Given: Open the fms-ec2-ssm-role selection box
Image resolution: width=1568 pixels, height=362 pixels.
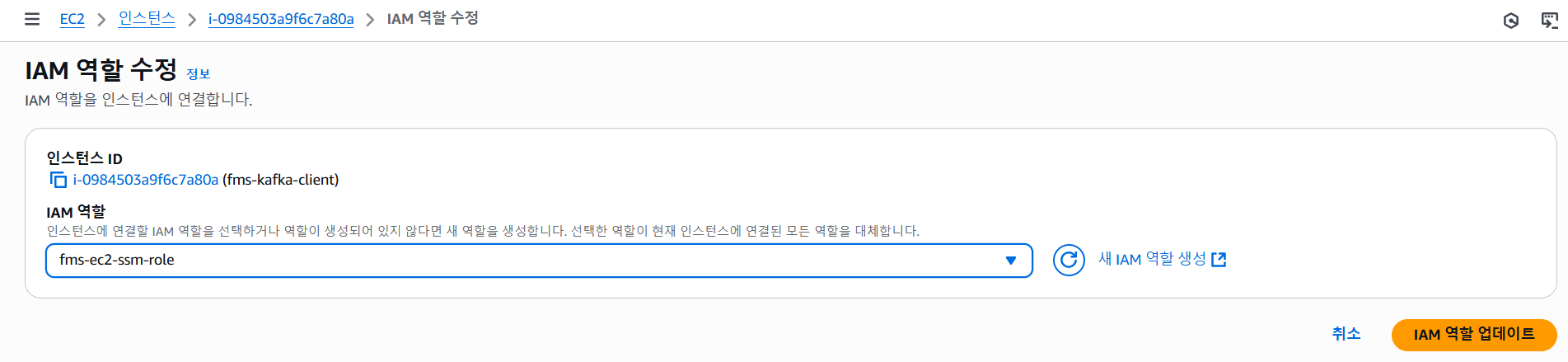Looking at the screenshot, I should click(539, 261).
